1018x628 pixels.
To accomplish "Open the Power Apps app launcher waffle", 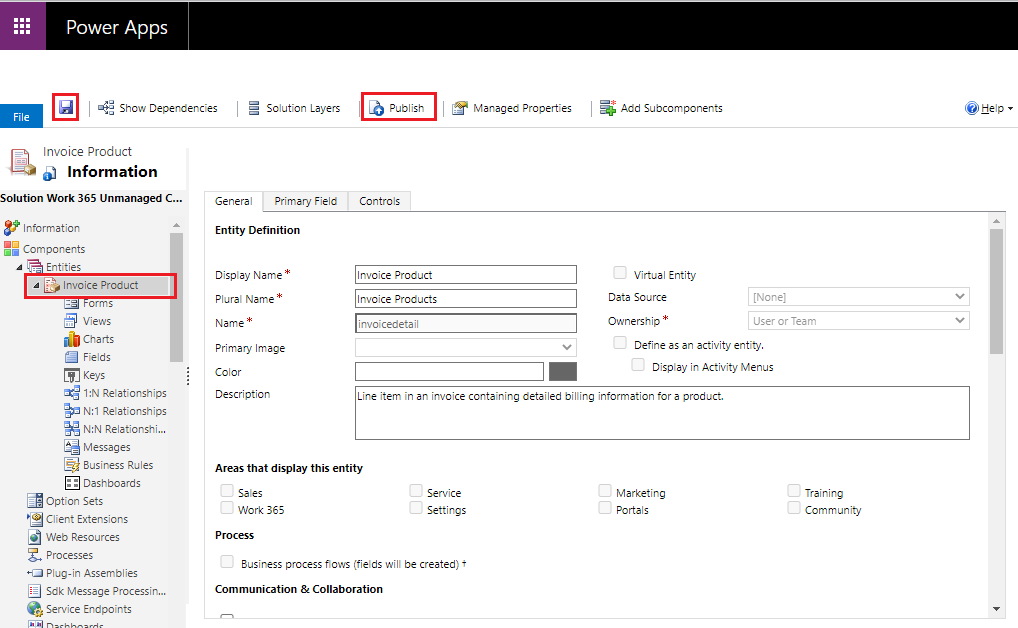I will [x=22, y=26].
